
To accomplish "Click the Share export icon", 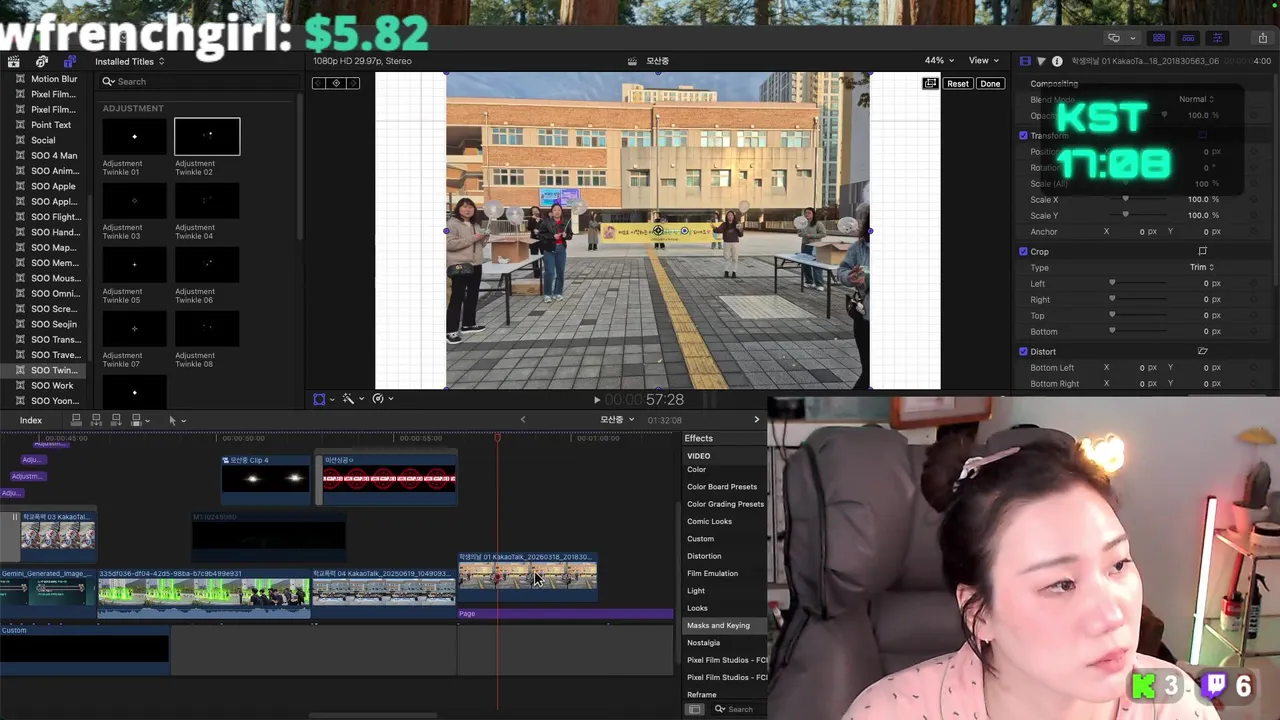I will [1262, 38].
